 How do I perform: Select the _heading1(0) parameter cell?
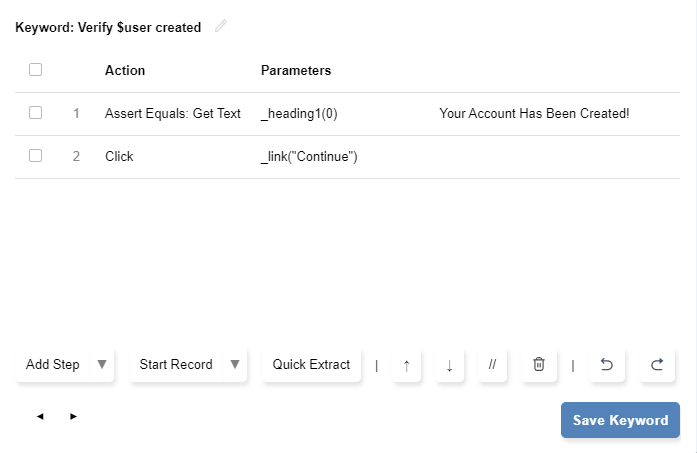pyautogui.click(x=299, y=114)
